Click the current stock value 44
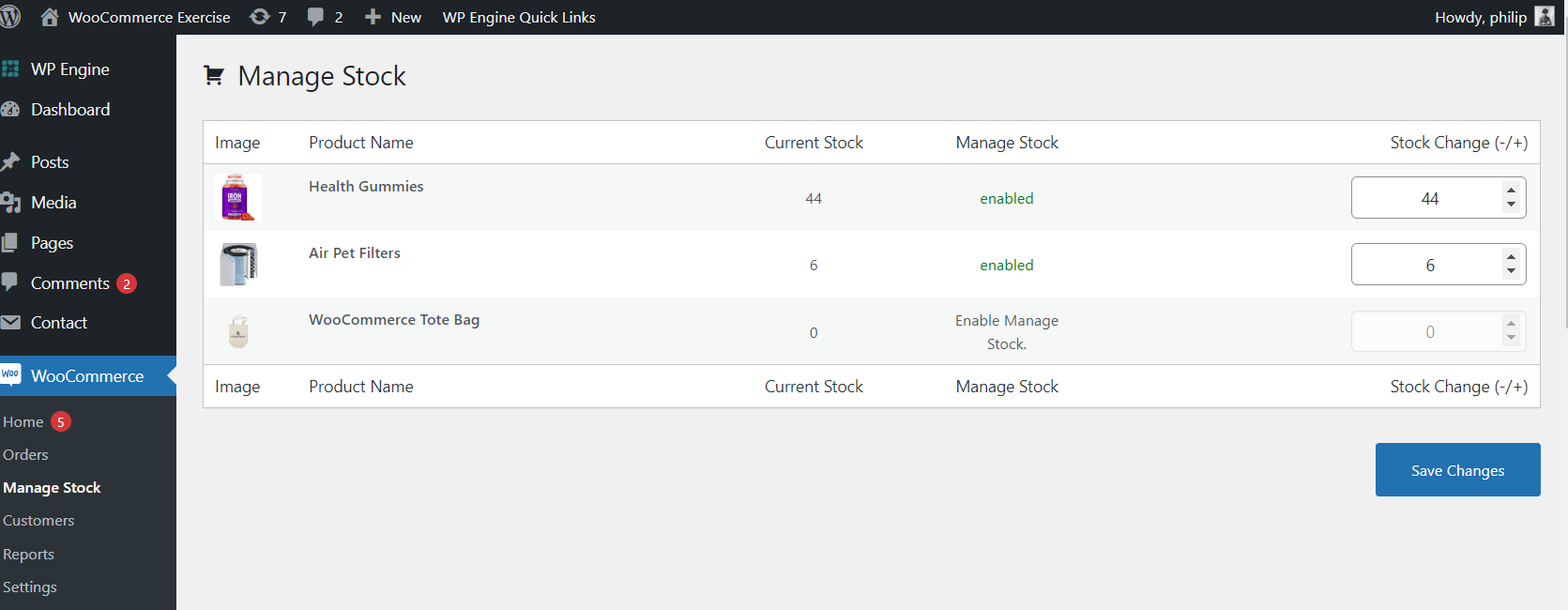Screen dimensions: 1568x610 (814, 198)
